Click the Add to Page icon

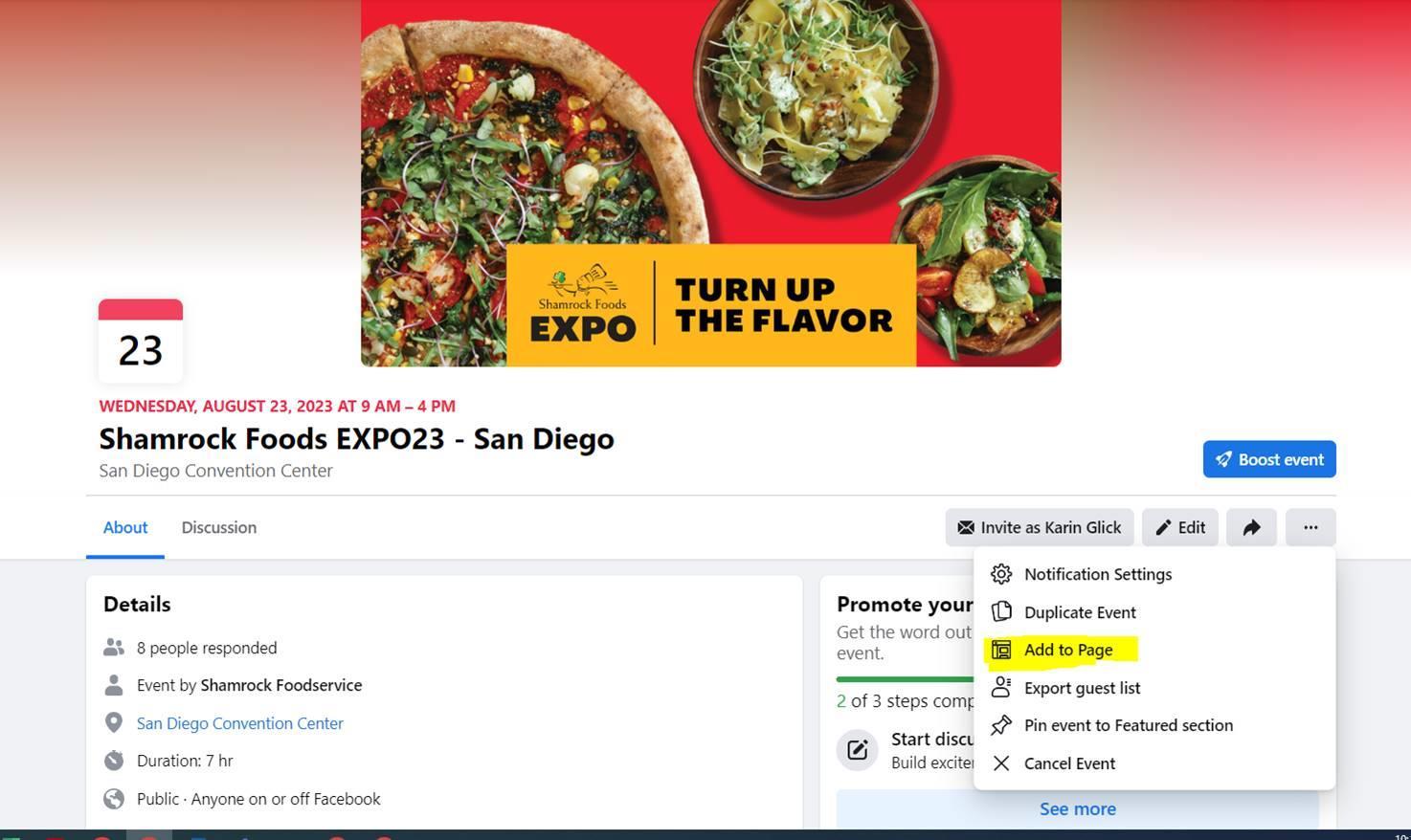coord(1001,650)
